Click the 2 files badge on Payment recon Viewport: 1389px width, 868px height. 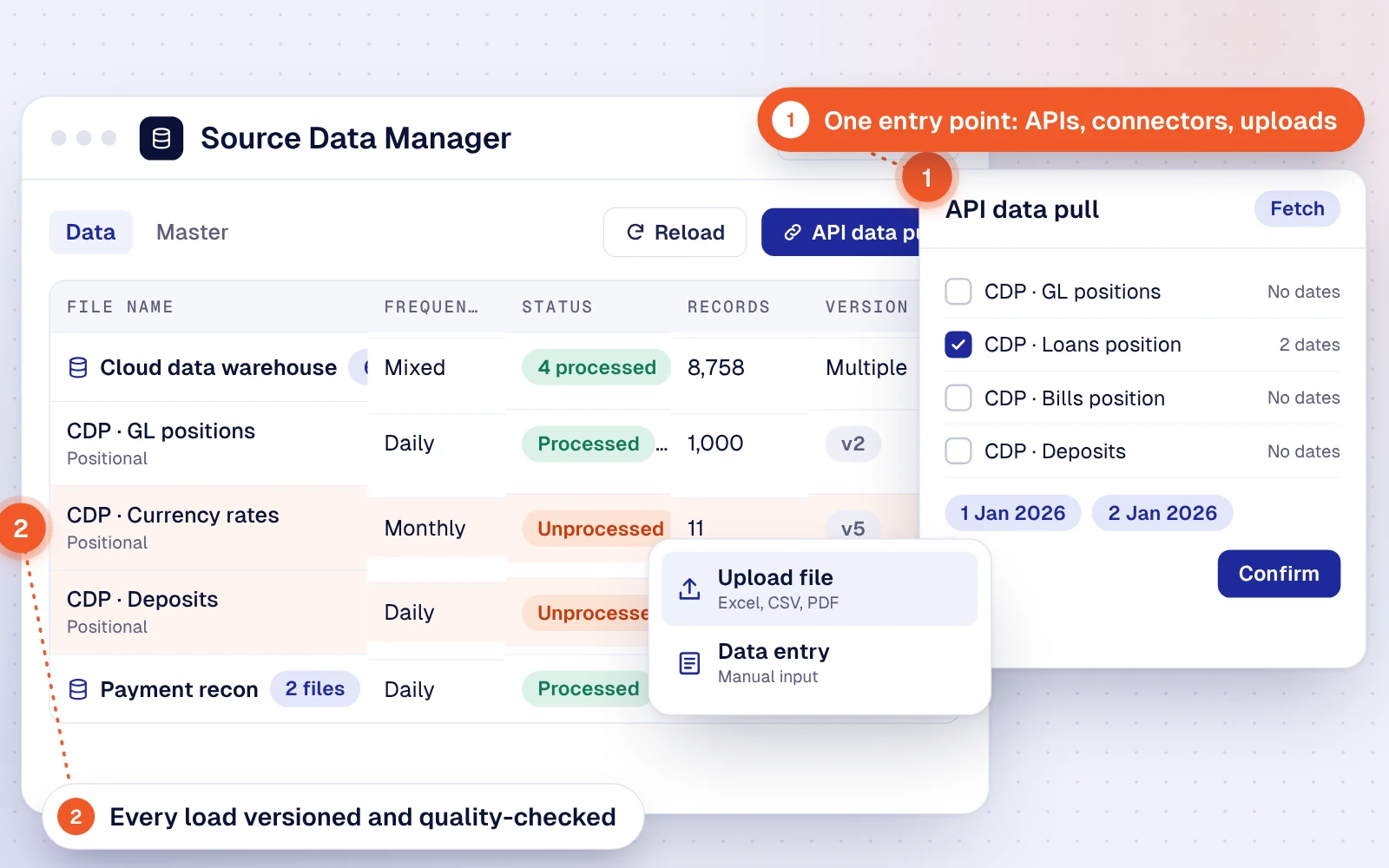tap(315, 688)
